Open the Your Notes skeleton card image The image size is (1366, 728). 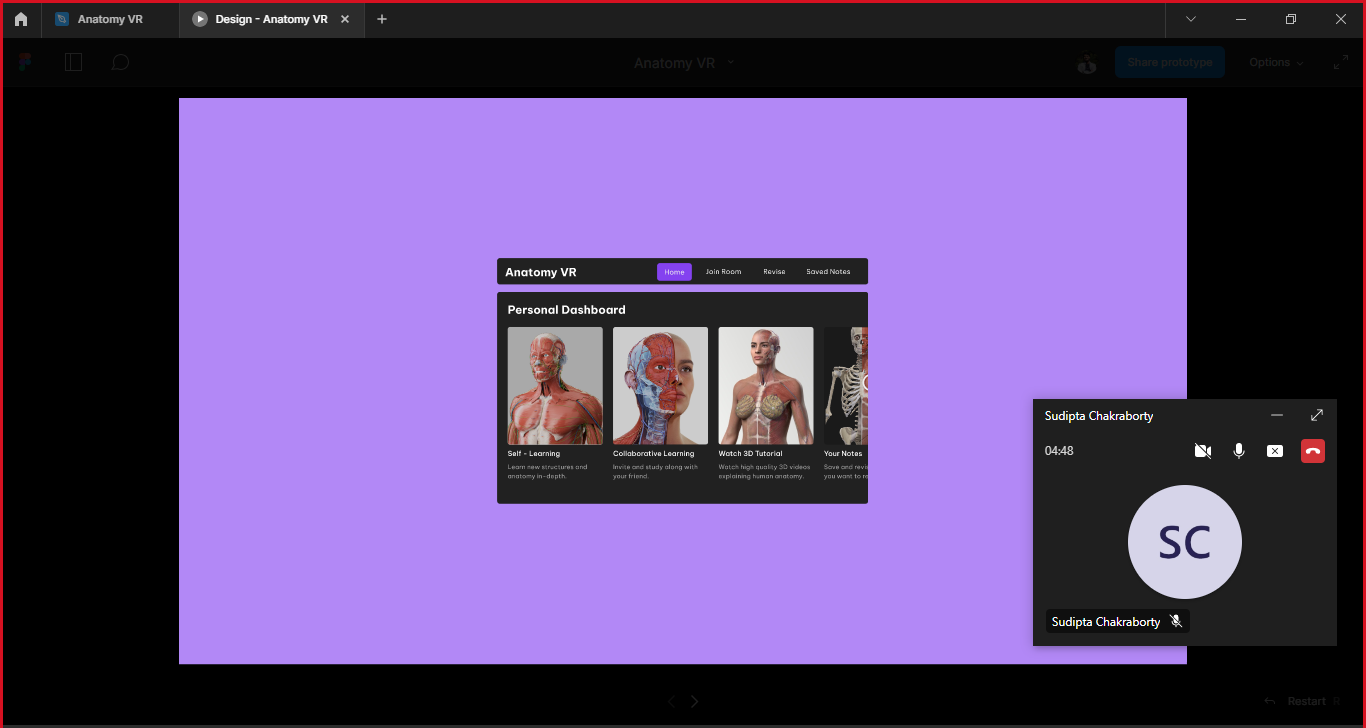point(846,386)
